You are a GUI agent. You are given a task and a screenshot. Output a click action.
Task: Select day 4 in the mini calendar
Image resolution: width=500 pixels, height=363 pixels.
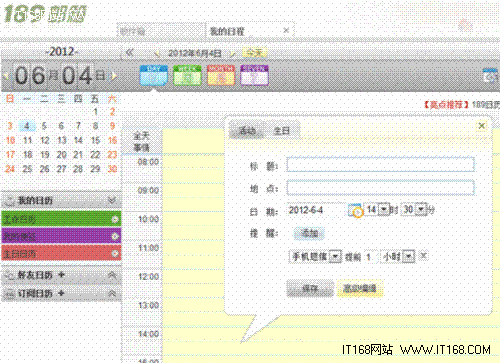click(27, 126)
